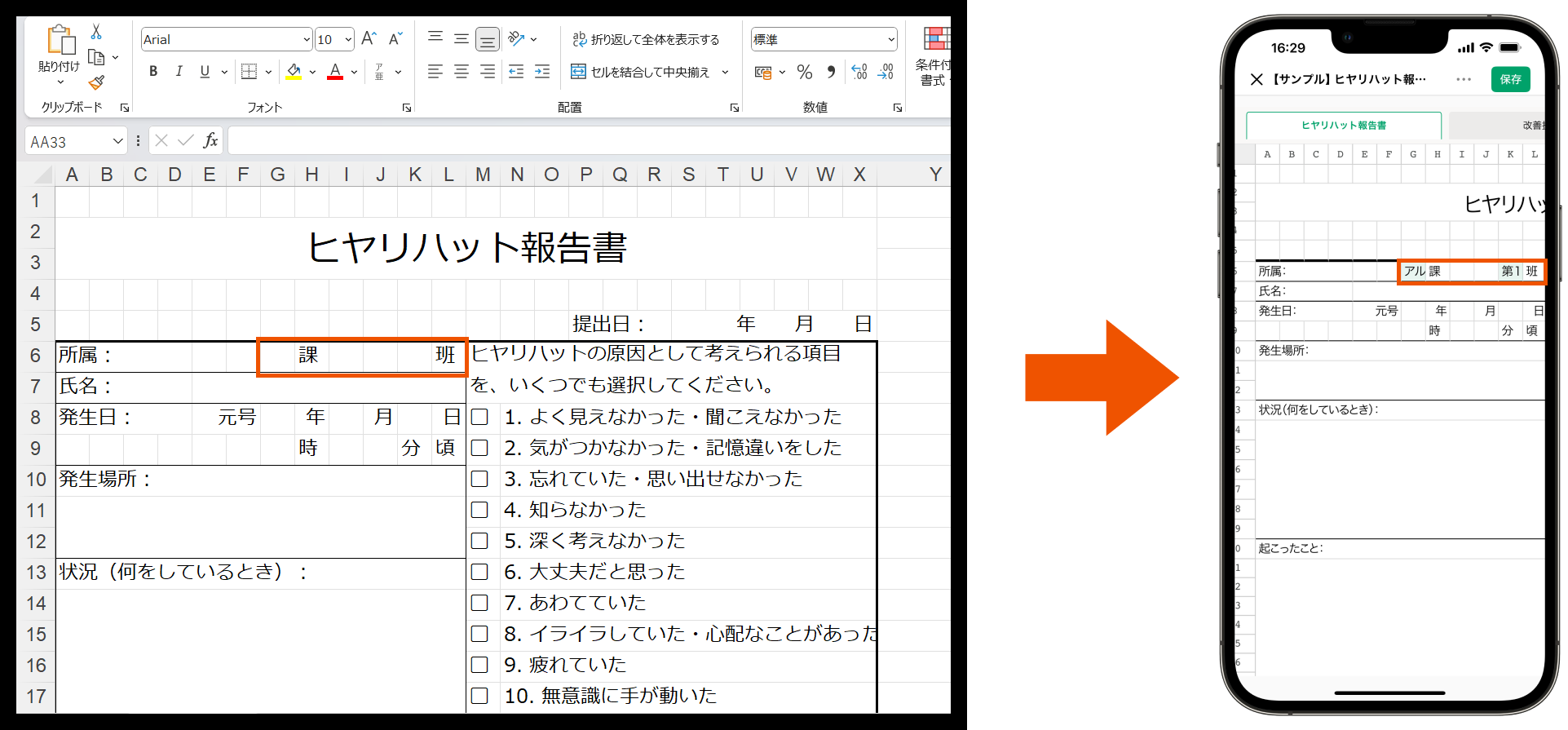
Task: Align cell text left
Action: (x=435, y=72)
